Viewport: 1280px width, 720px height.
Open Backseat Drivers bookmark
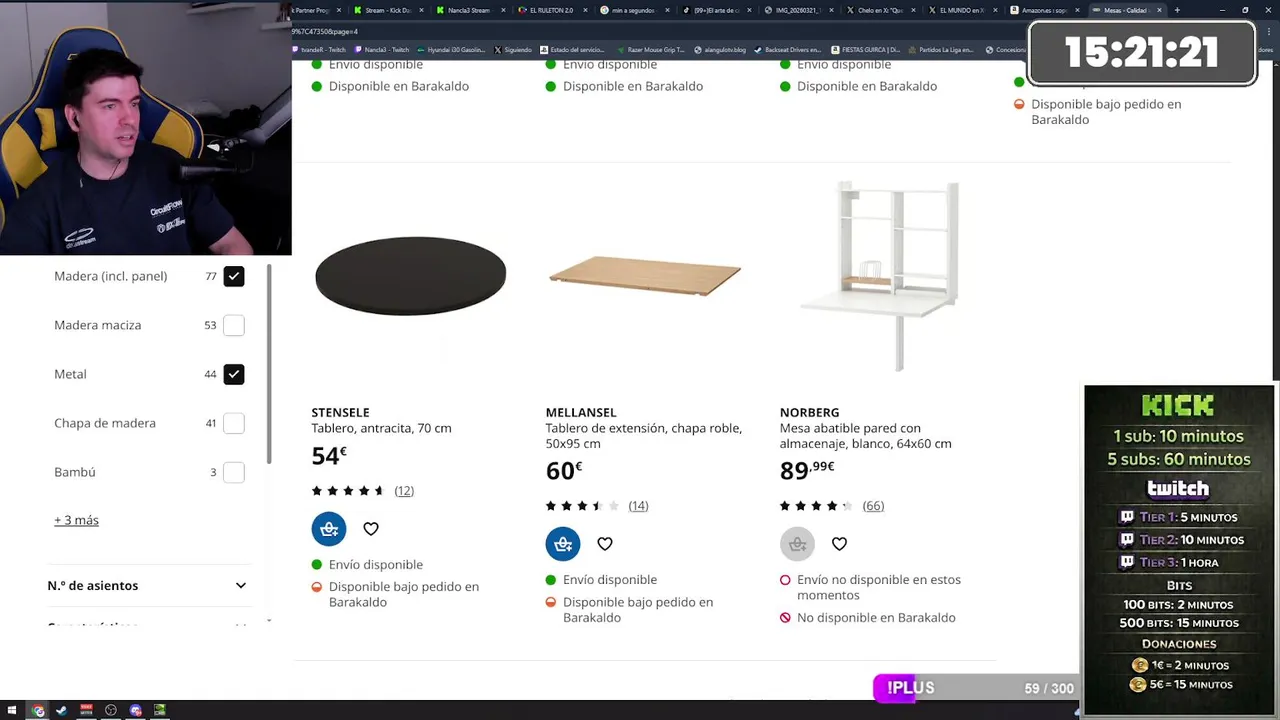[x=787, y=49]
